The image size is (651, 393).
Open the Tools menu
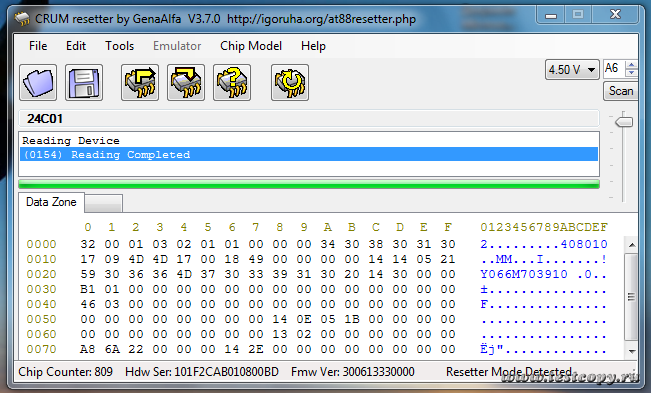[x=119, y=46]
